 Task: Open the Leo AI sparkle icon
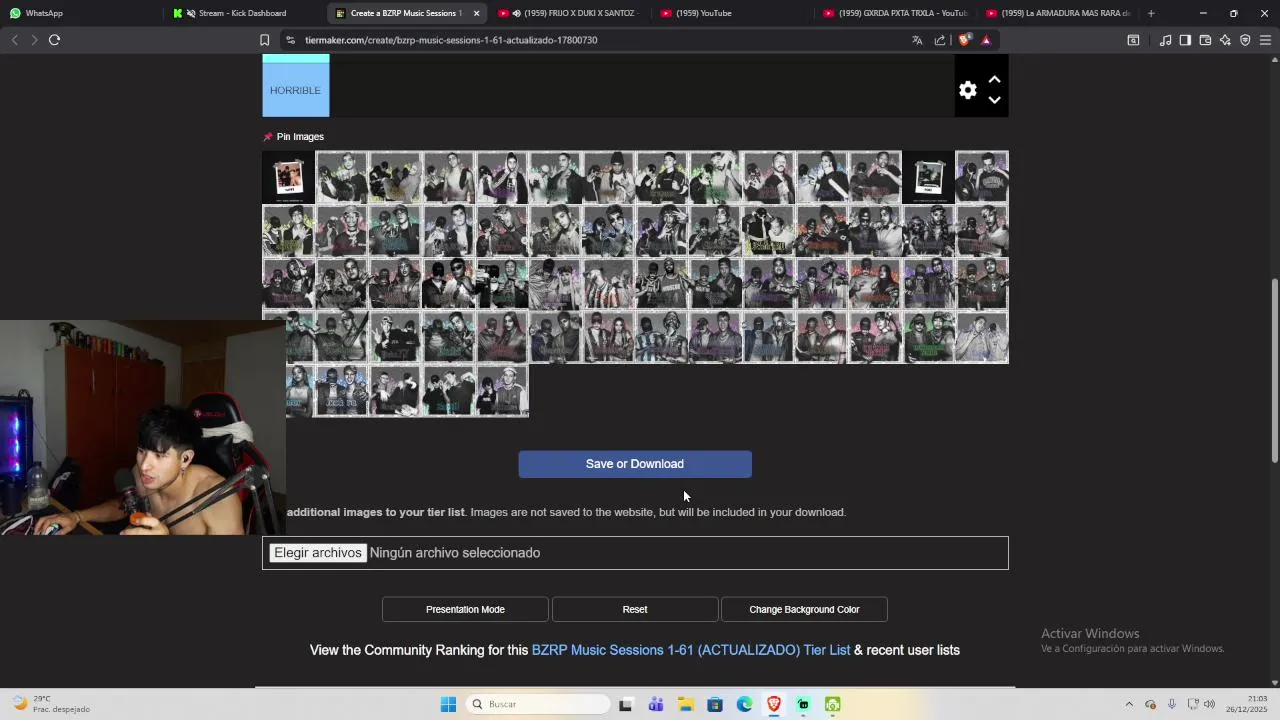pos(1225,40)
